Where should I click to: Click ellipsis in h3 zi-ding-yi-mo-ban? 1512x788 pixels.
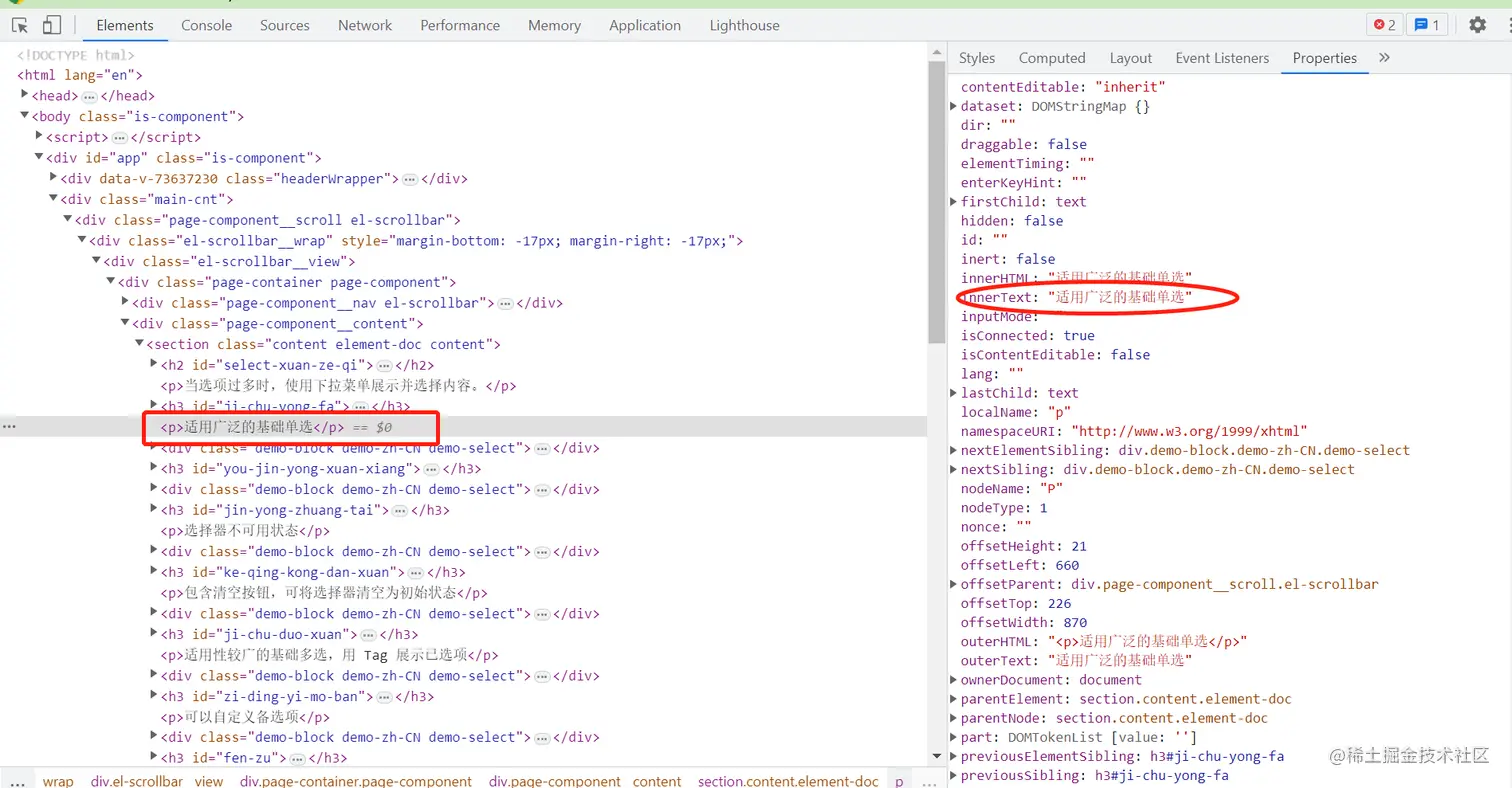click(384, 696)
